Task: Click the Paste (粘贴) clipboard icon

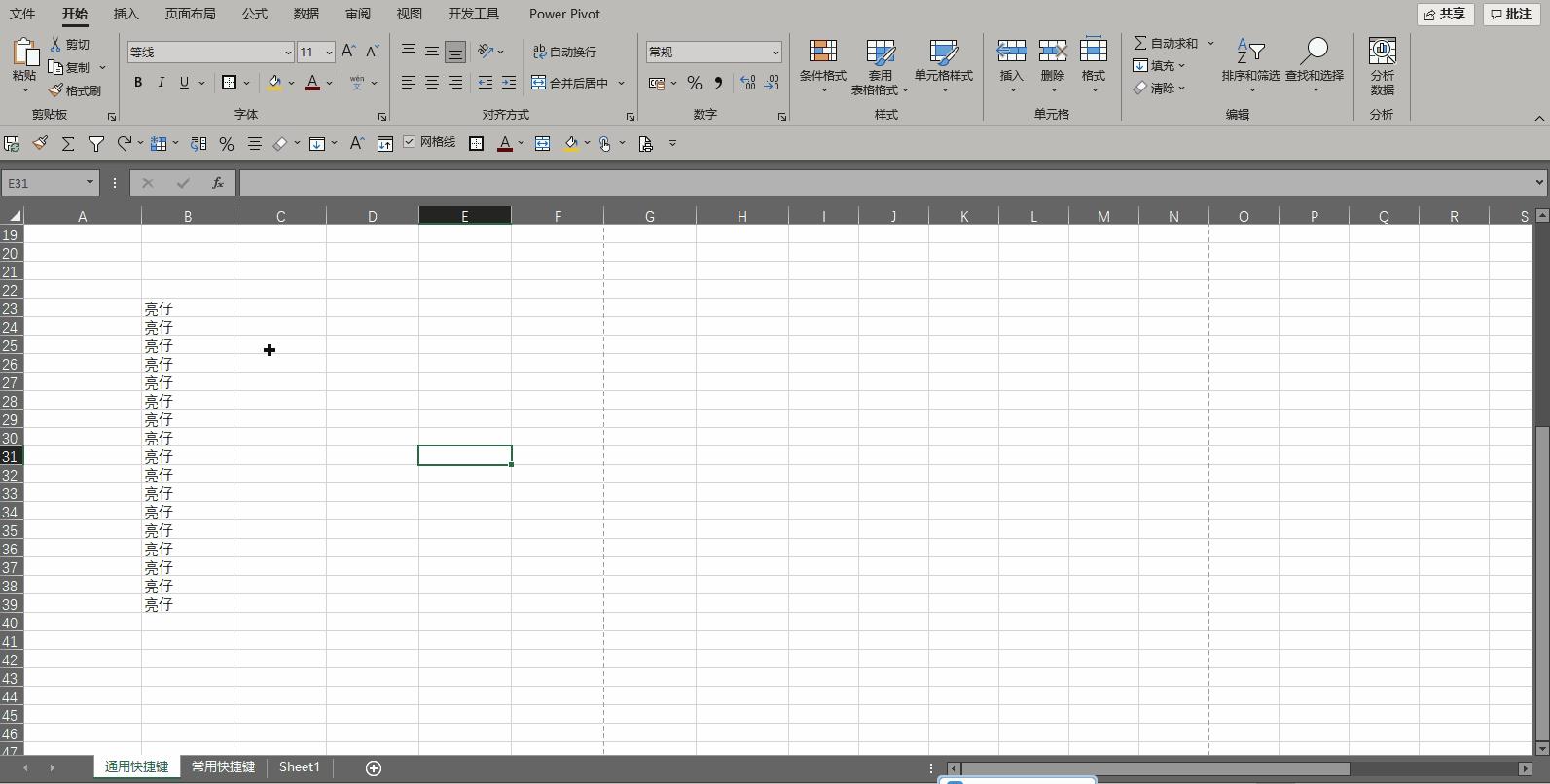Action: (x=24, y=52)
